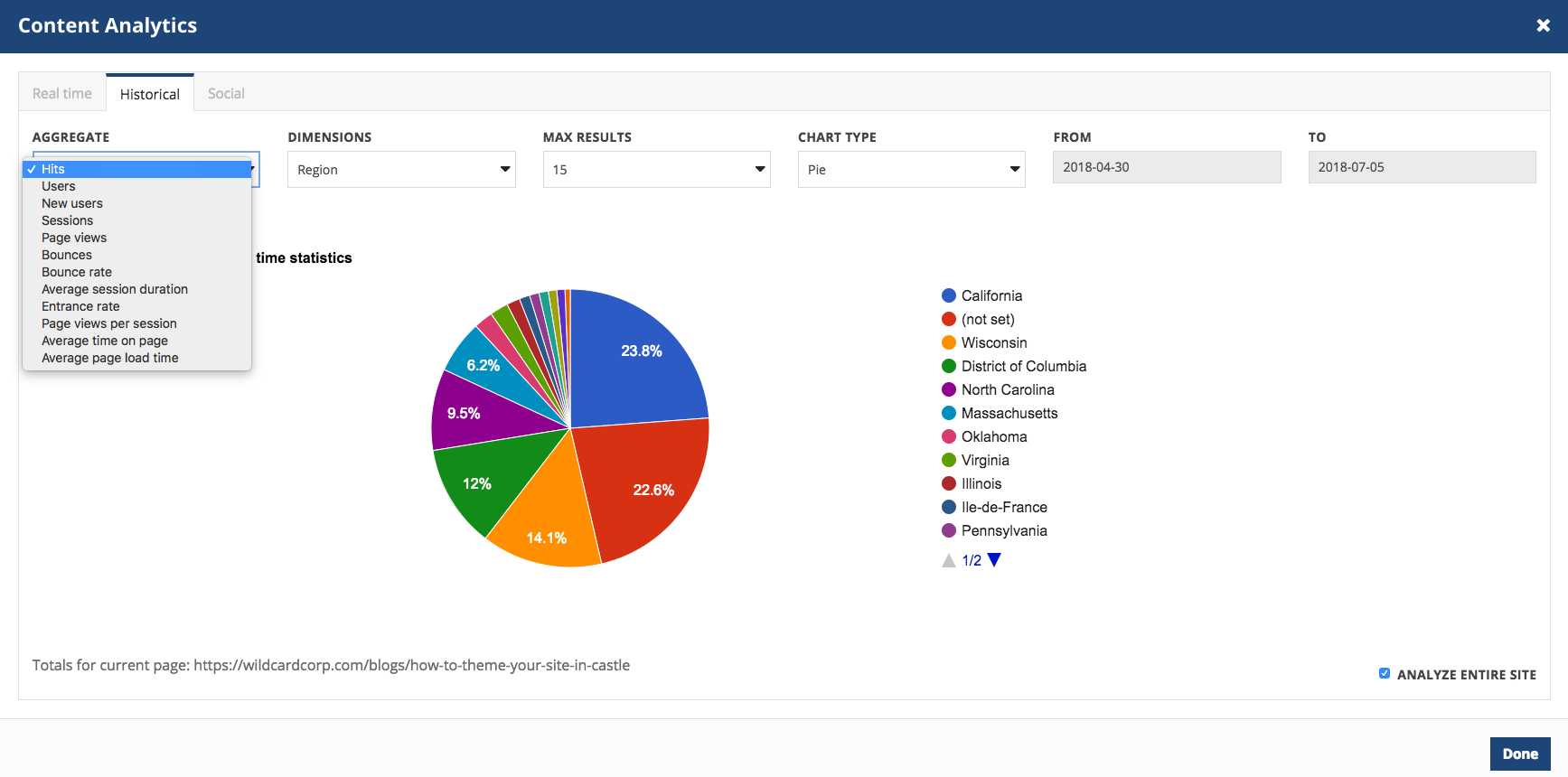Choose Users from the aggregate list

tap(136, 186)
